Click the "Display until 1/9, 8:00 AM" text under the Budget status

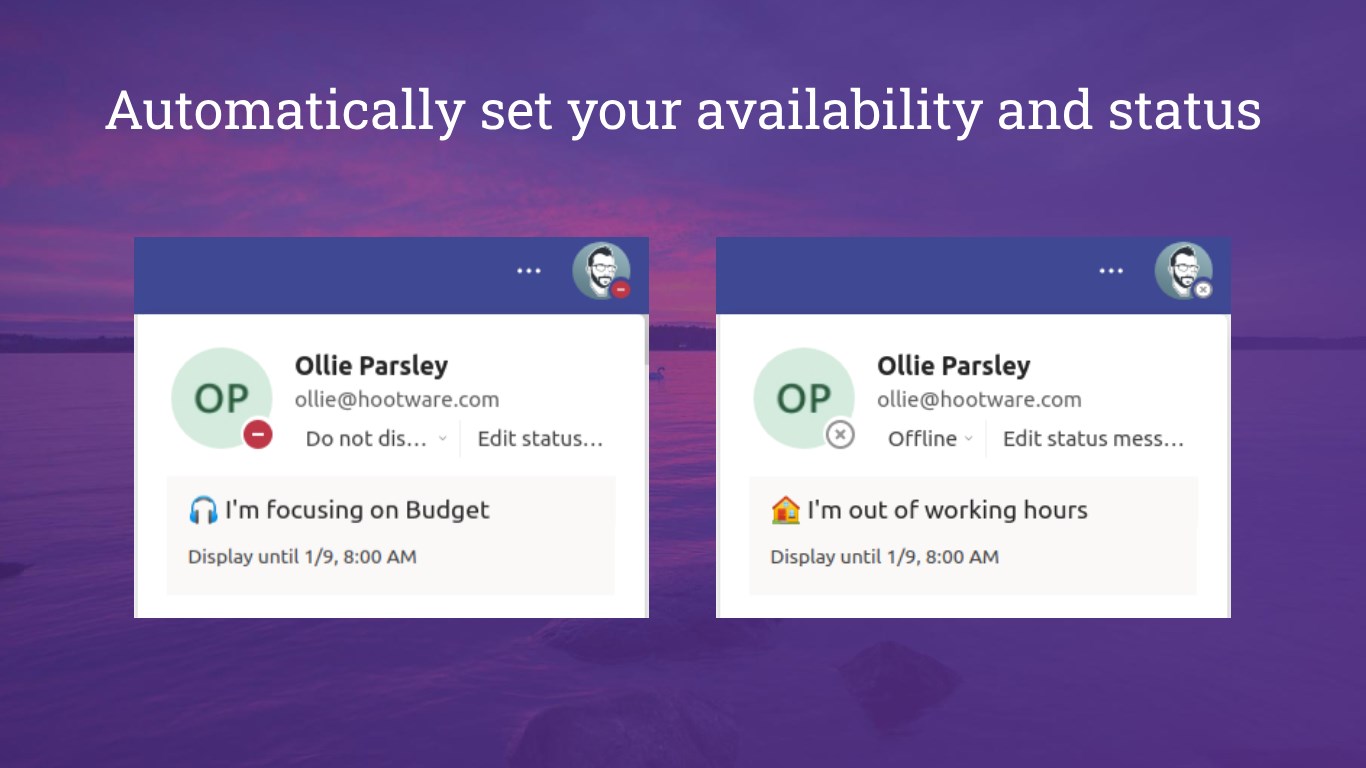(x=302, y=557)
